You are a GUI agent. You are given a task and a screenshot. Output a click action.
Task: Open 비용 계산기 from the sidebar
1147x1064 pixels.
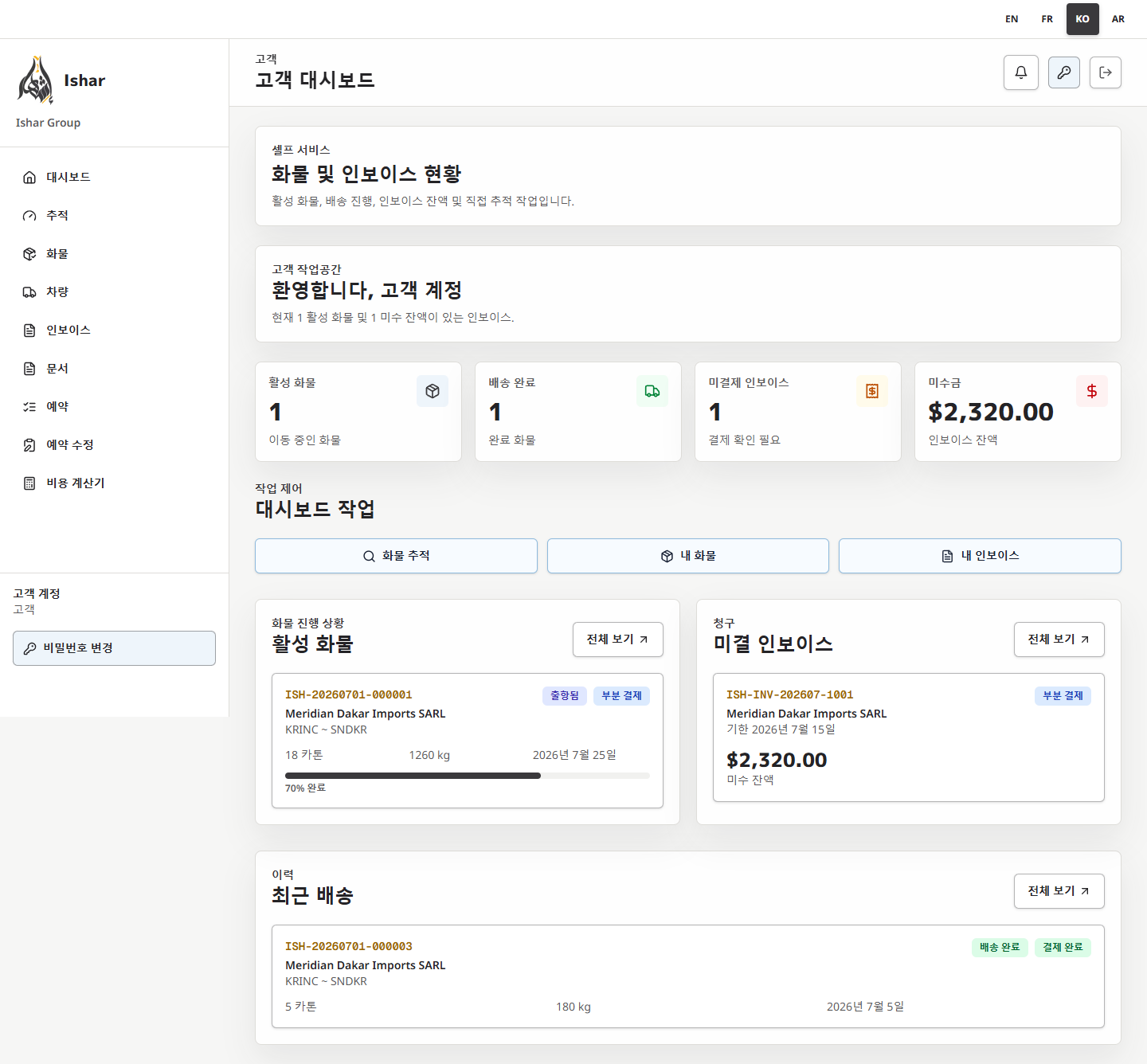pos(114,483)
